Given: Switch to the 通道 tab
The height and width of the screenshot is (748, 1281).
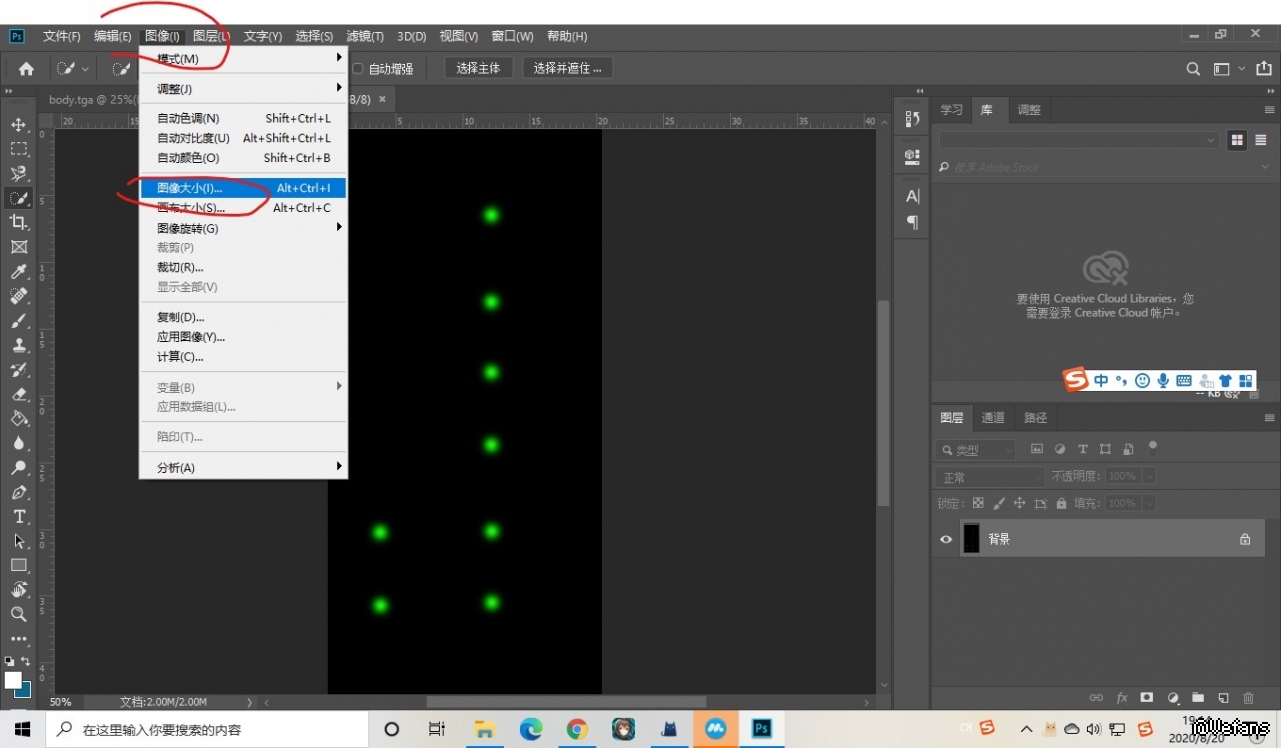Looking at the screenshot, I should [x=993, y=418].
